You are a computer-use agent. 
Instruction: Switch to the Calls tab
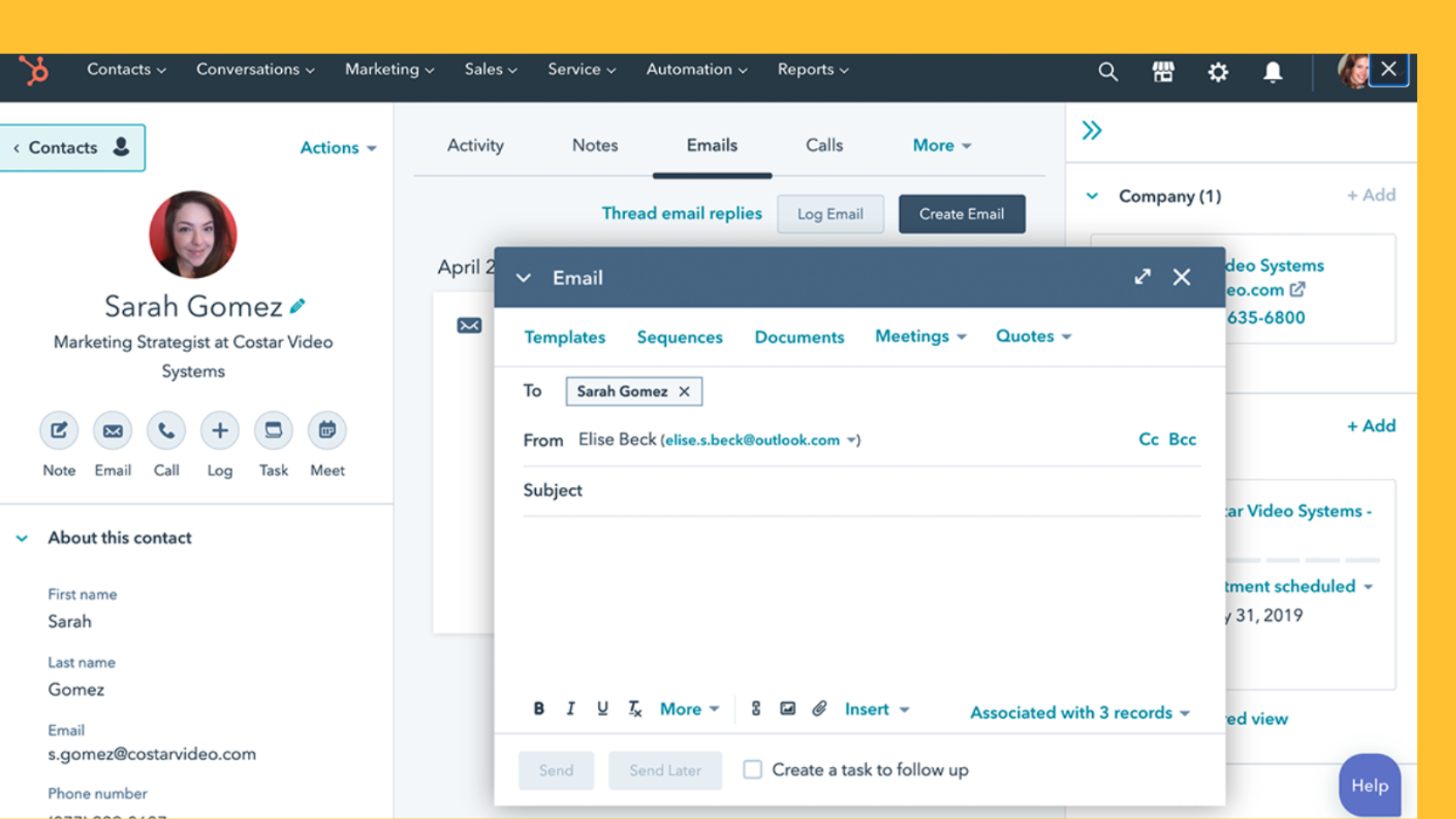824,146
